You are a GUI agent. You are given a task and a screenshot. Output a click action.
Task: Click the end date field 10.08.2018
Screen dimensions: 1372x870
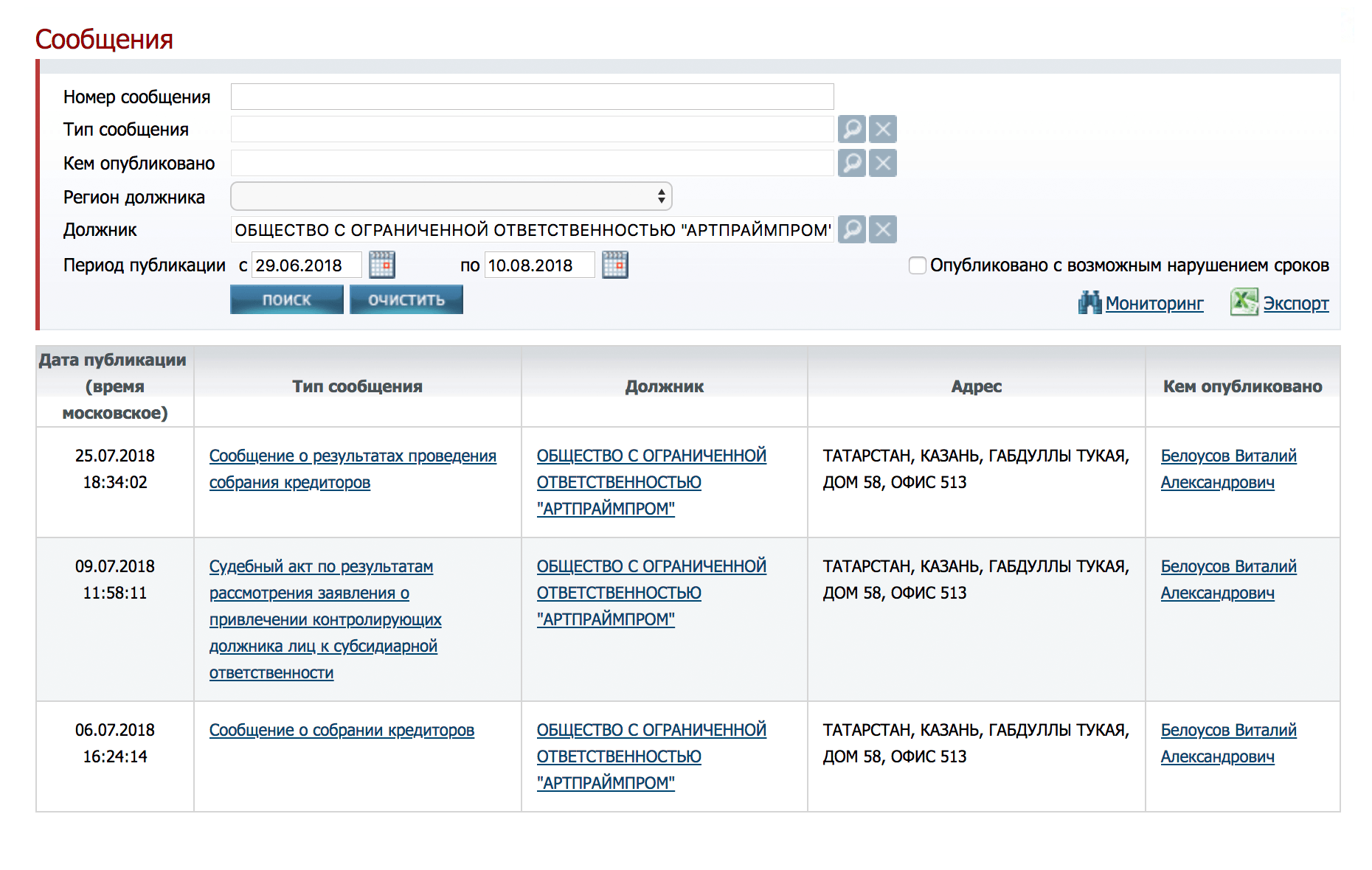click(x=540, y=265)
